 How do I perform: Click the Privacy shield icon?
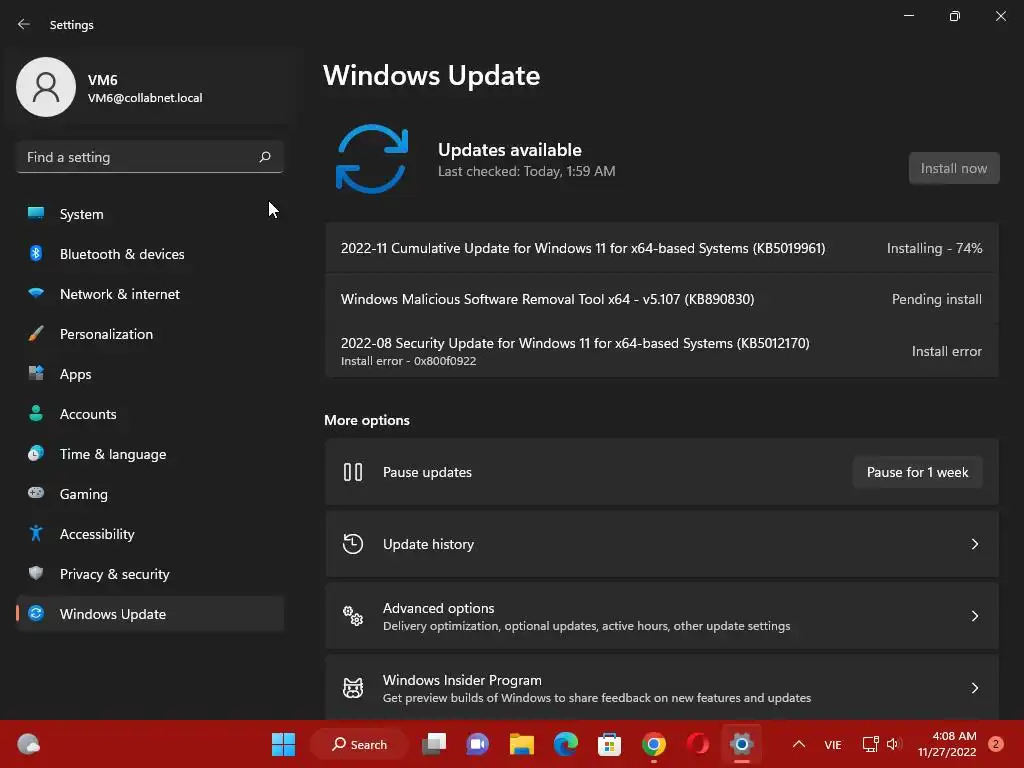coord(36,573)
